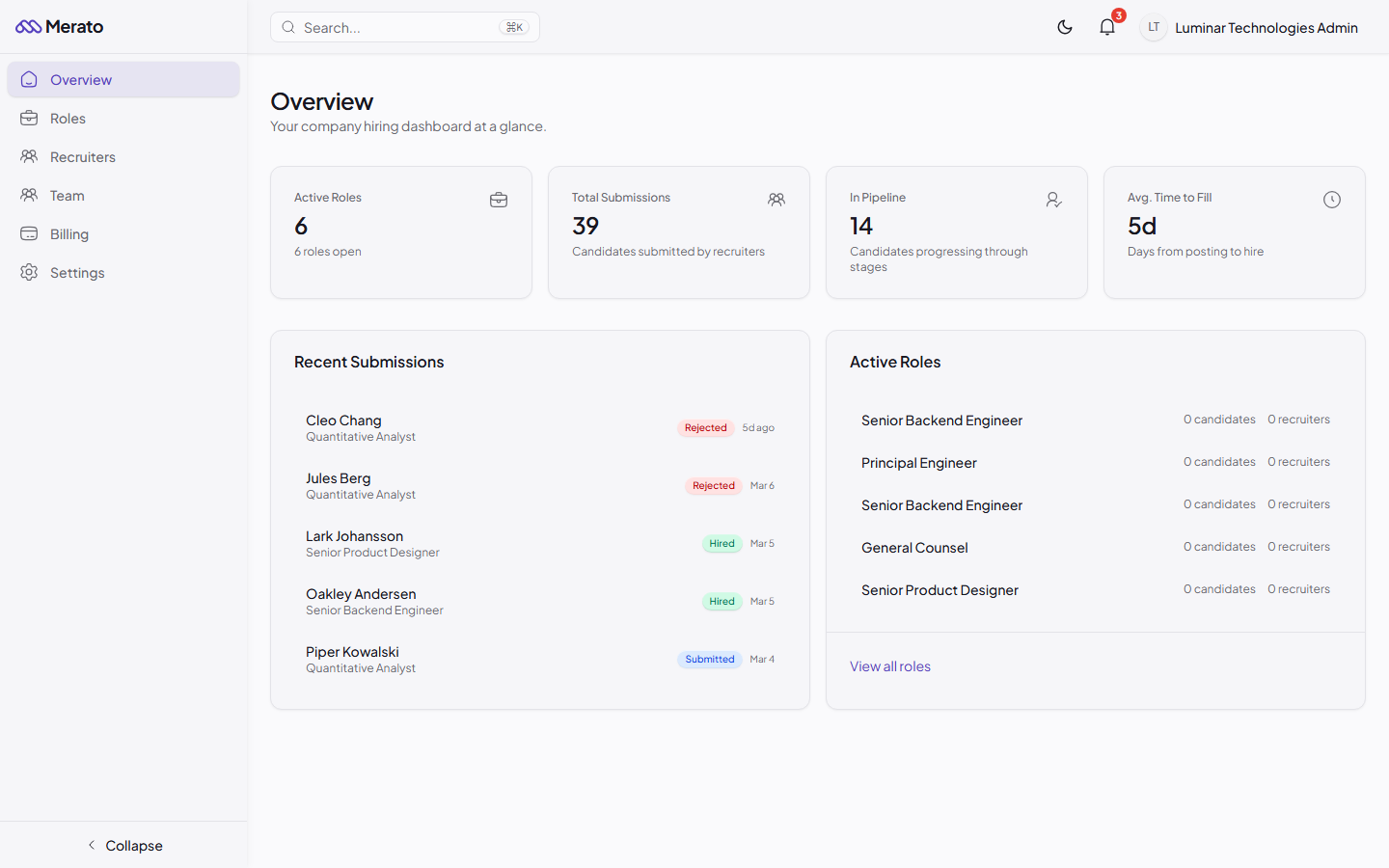Click the Merato logo
This screenshot has height=868, width=1389.
tap(59, 27)
